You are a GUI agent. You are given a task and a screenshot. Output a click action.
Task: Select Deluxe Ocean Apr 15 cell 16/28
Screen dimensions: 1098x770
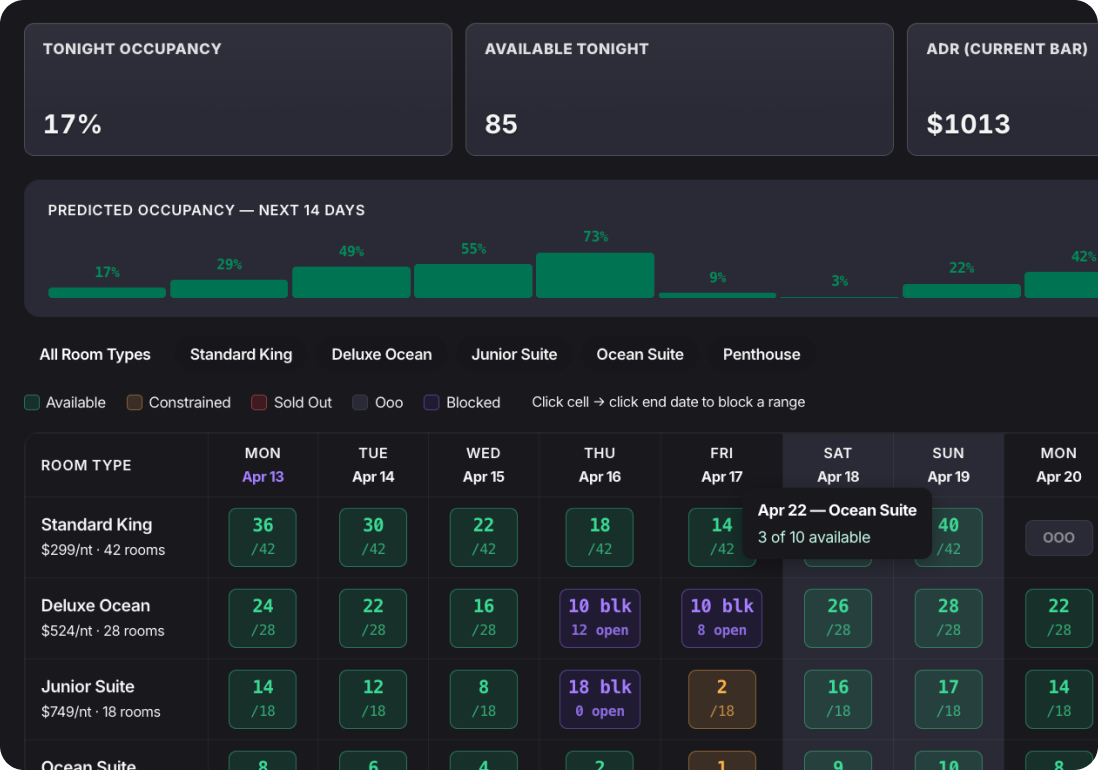coord(484,618)
